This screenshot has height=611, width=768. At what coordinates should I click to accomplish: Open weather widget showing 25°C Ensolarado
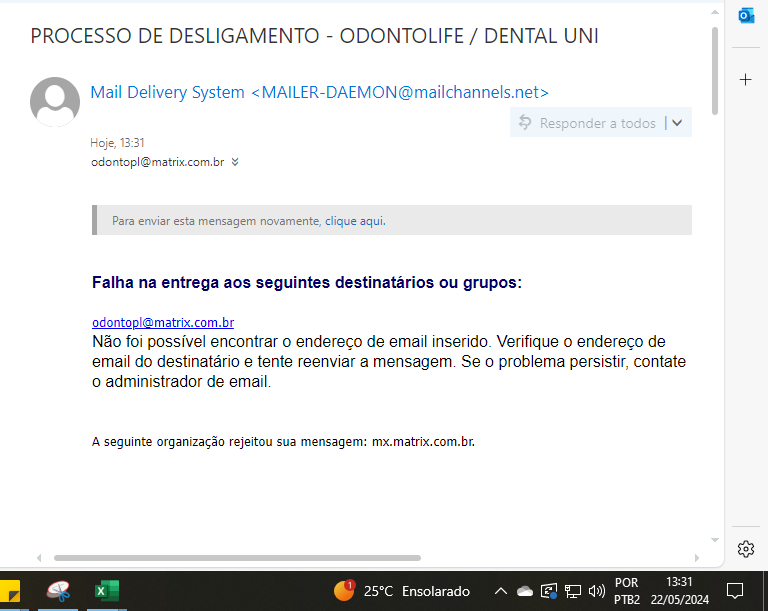tap(402, 591)
